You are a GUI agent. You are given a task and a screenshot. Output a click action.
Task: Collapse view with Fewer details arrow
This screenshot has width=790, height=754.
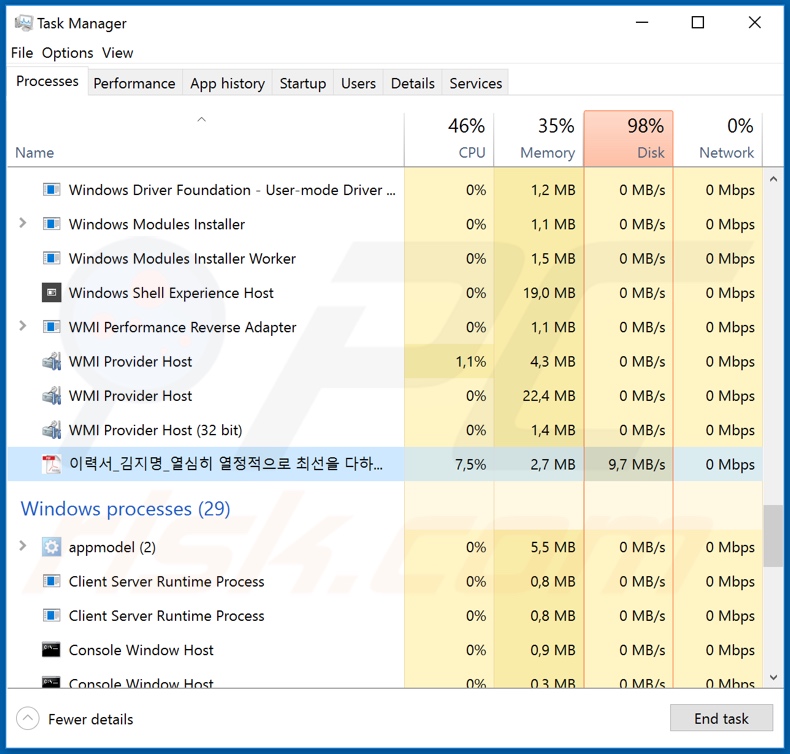pyautogui.click(x=28, y=718)
